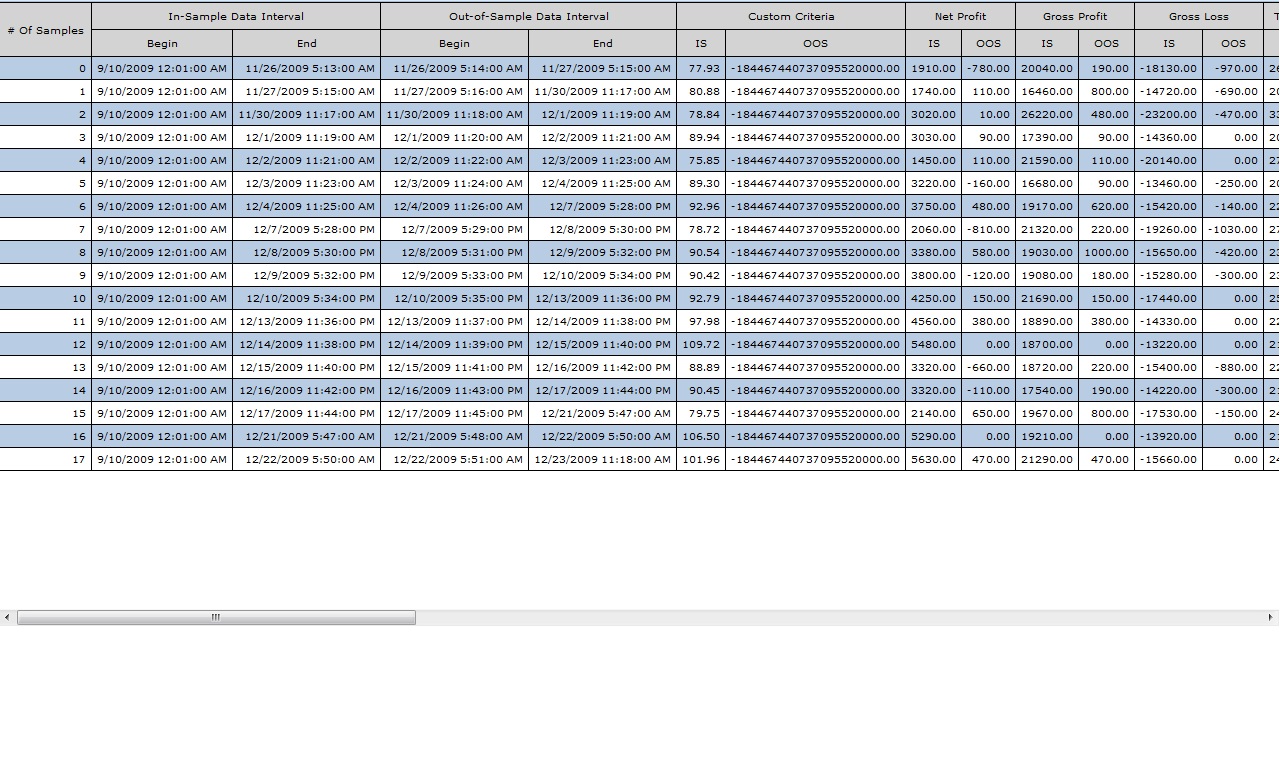Click cell '12/13/2009 11:37:00 PM'
The image size is (1280, 760).
[x=454, y=321]
